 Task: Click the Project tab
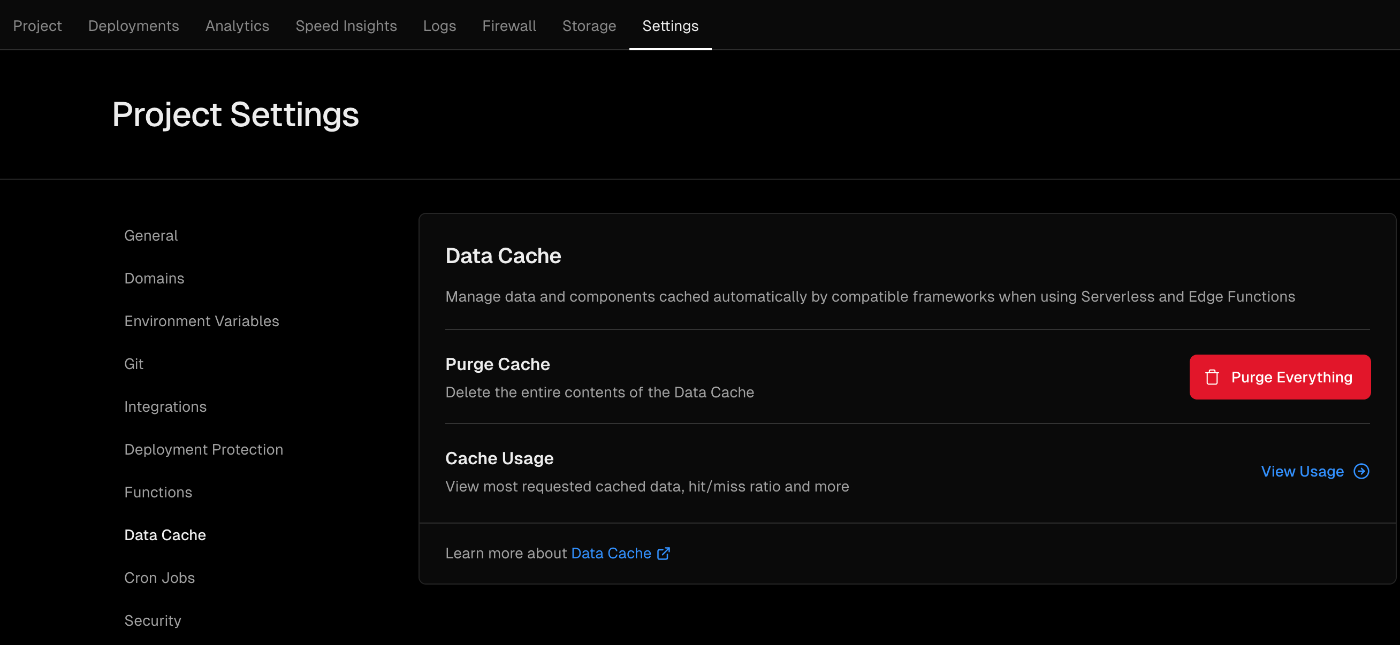point(37,26)
